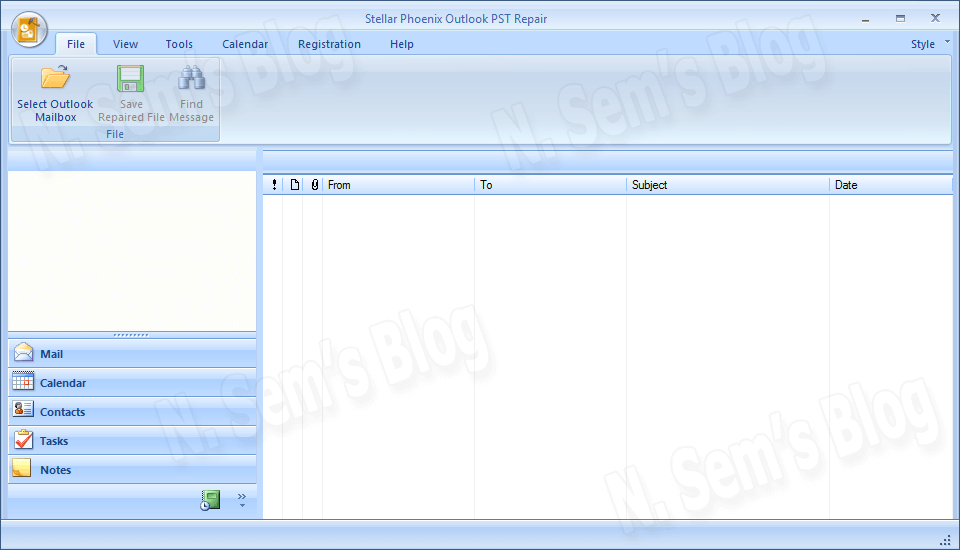960x550 pixels.
Task: Sort messages by Date column
Action: click(x=891, y=185)
